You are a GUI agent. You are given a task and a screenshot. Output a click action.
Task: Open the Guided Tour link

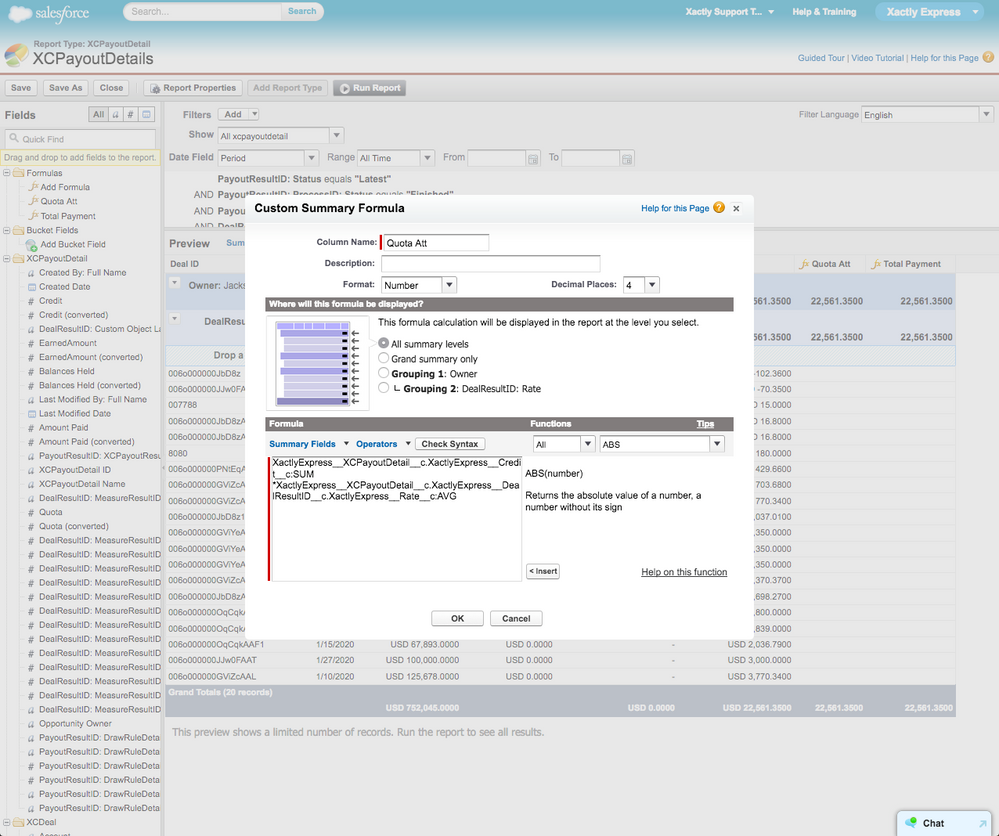[821, 58]
